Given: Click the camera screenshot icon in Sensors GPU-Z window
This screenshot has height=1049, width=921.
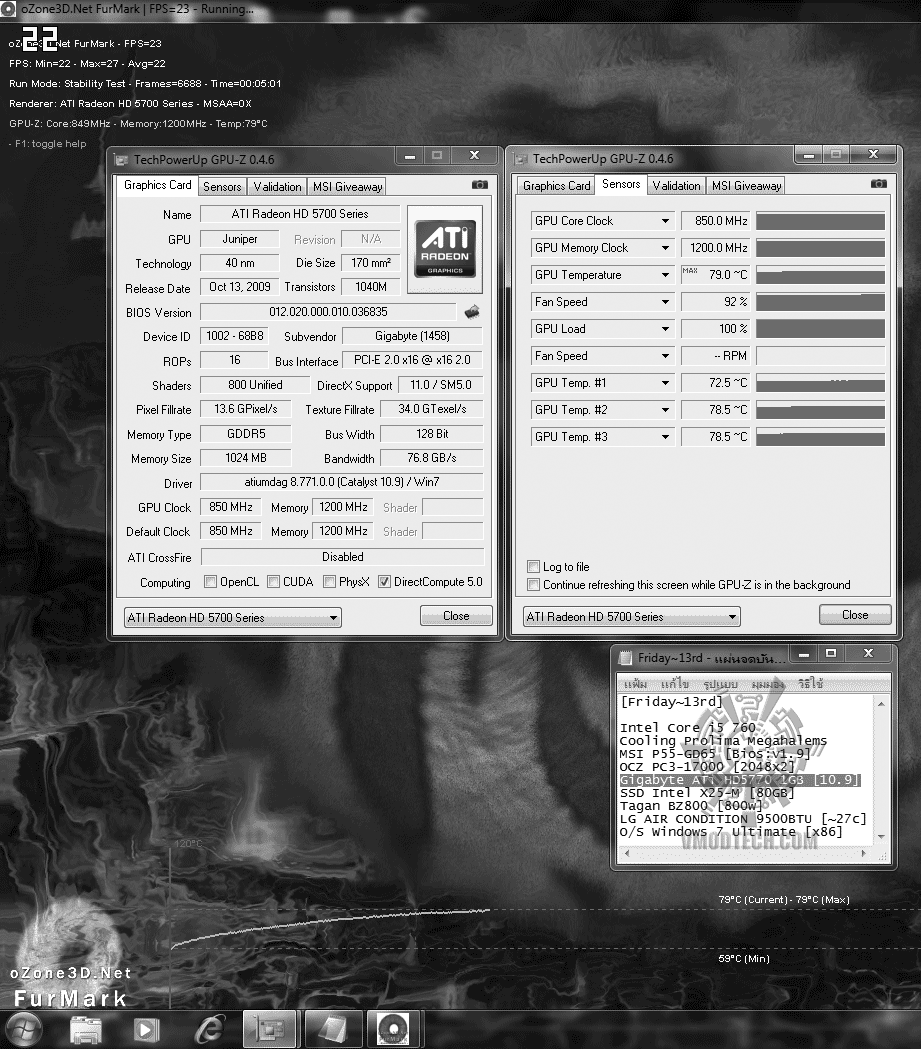Looking at the screenshot, I should coord(879,184).
